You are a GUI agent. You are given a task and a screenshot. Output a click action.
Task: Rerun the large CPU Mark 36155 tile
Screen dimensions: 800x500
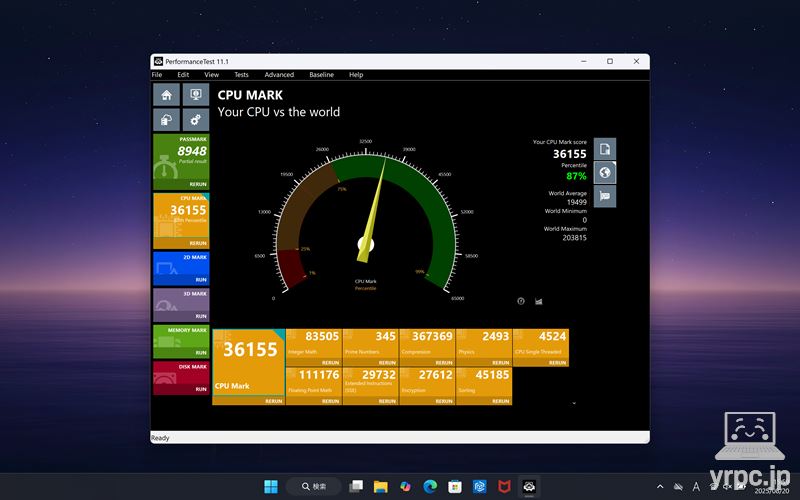[274, 401]
